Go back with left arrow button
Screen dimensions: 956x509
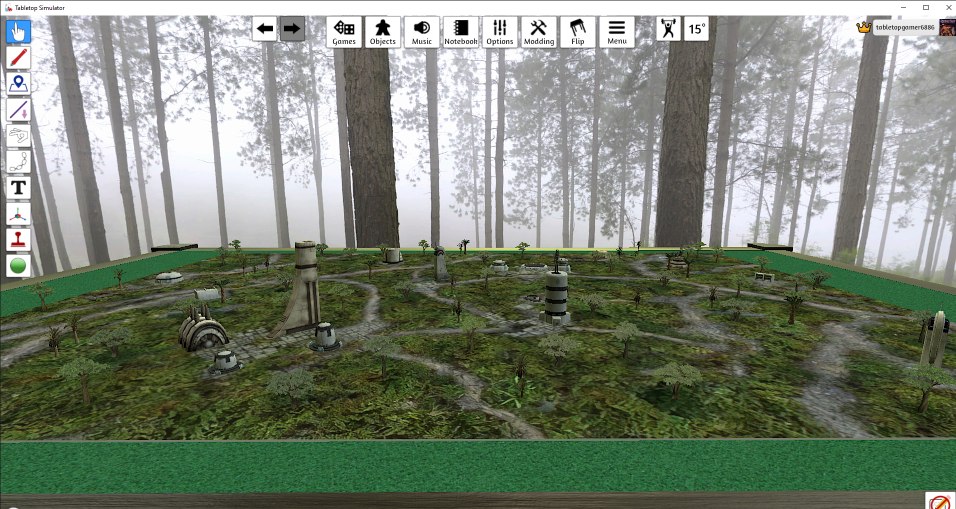coord(265,29)
